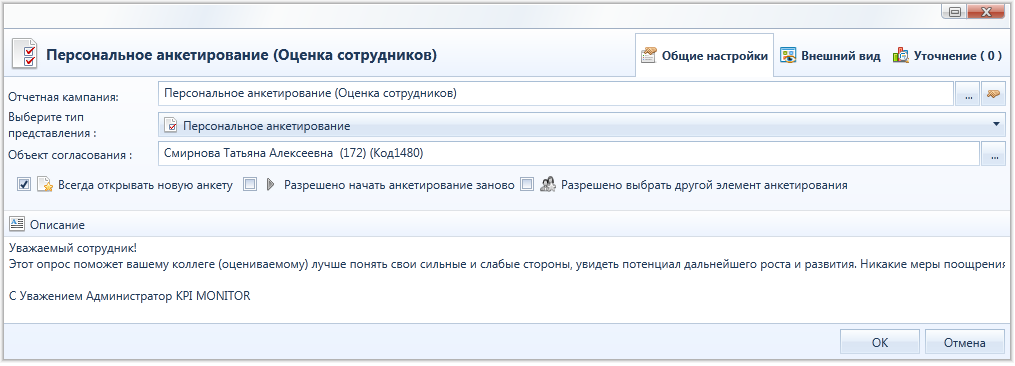Click the Уточнение tab icon
This screenshot has height=366, width=1015.
(x=900, y=56)
